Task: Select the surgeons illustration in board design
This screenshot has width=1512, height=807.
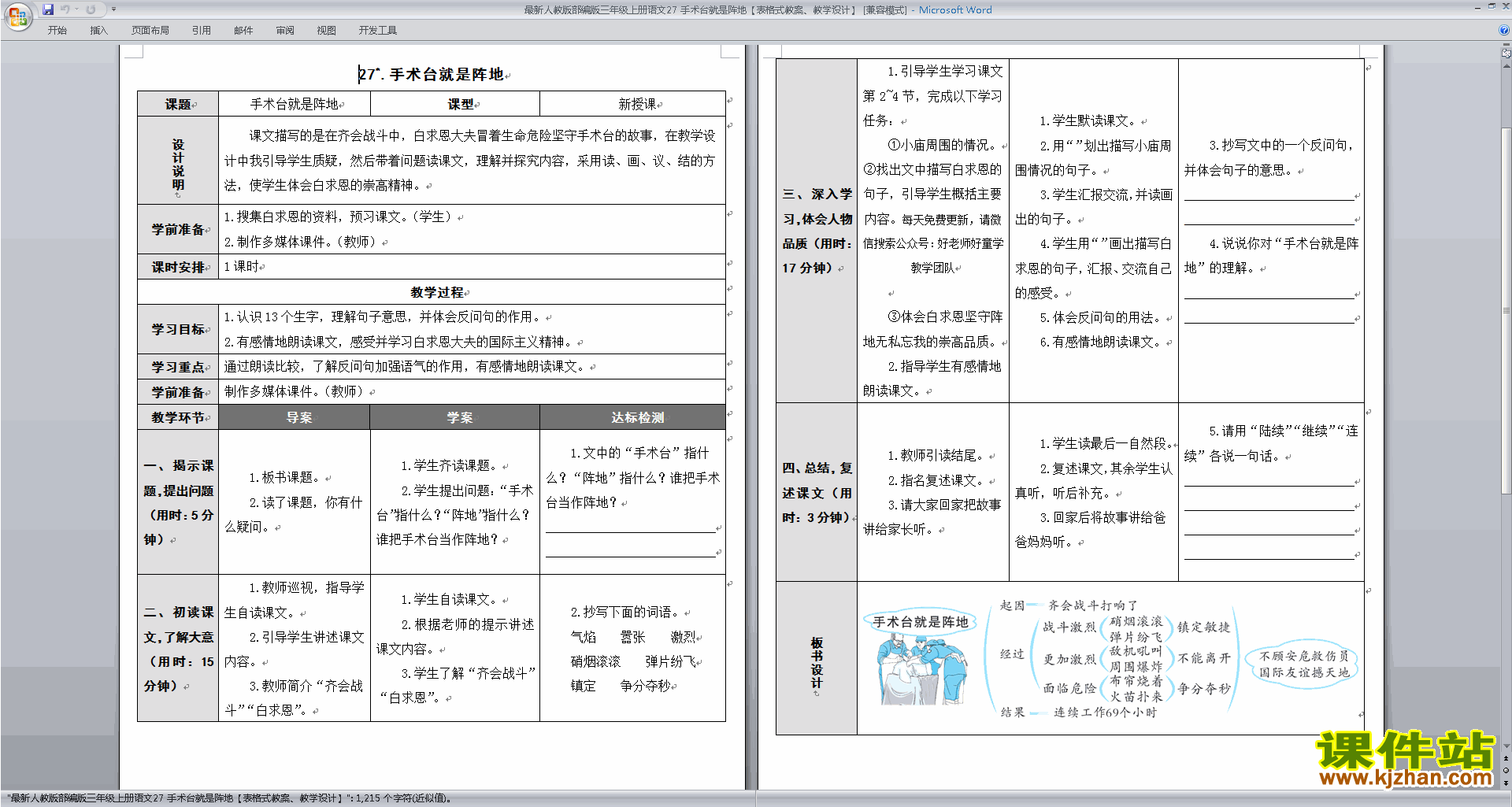Action: (x=922, y=668)
